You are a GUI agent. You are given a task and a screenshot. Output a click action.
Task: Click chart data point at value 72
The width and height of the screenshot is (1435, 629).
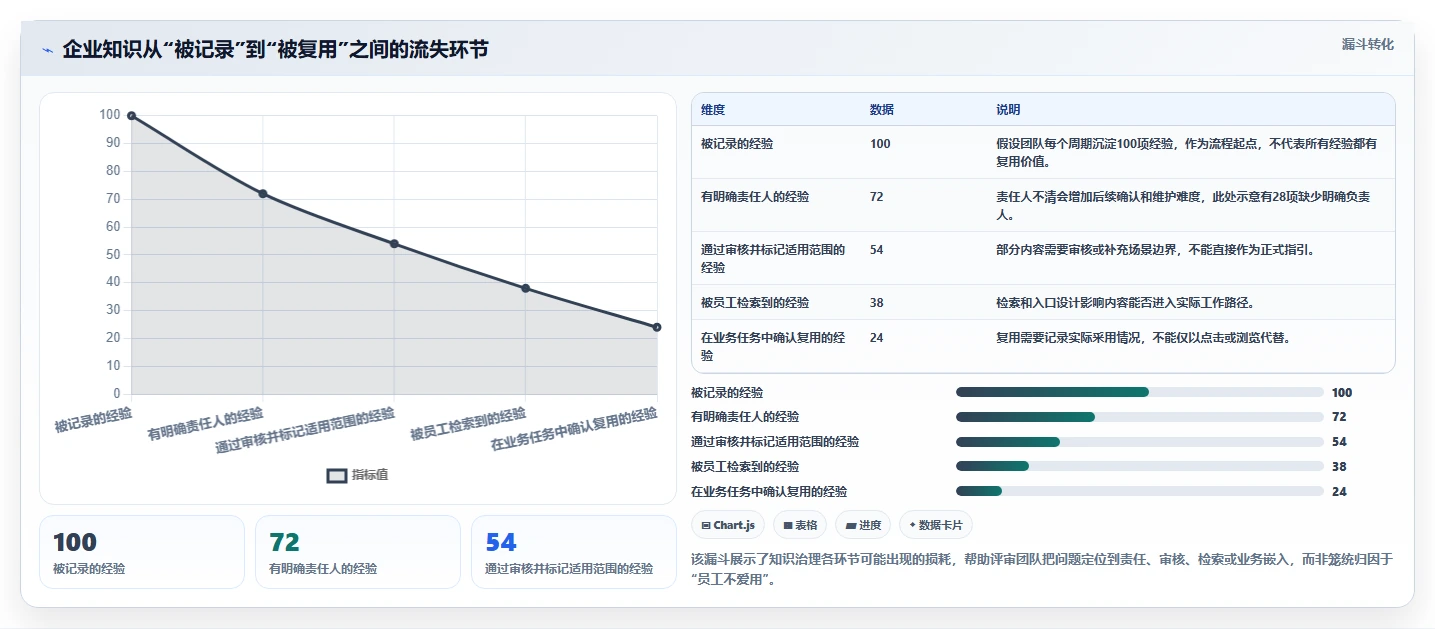(x=262, y=194)
